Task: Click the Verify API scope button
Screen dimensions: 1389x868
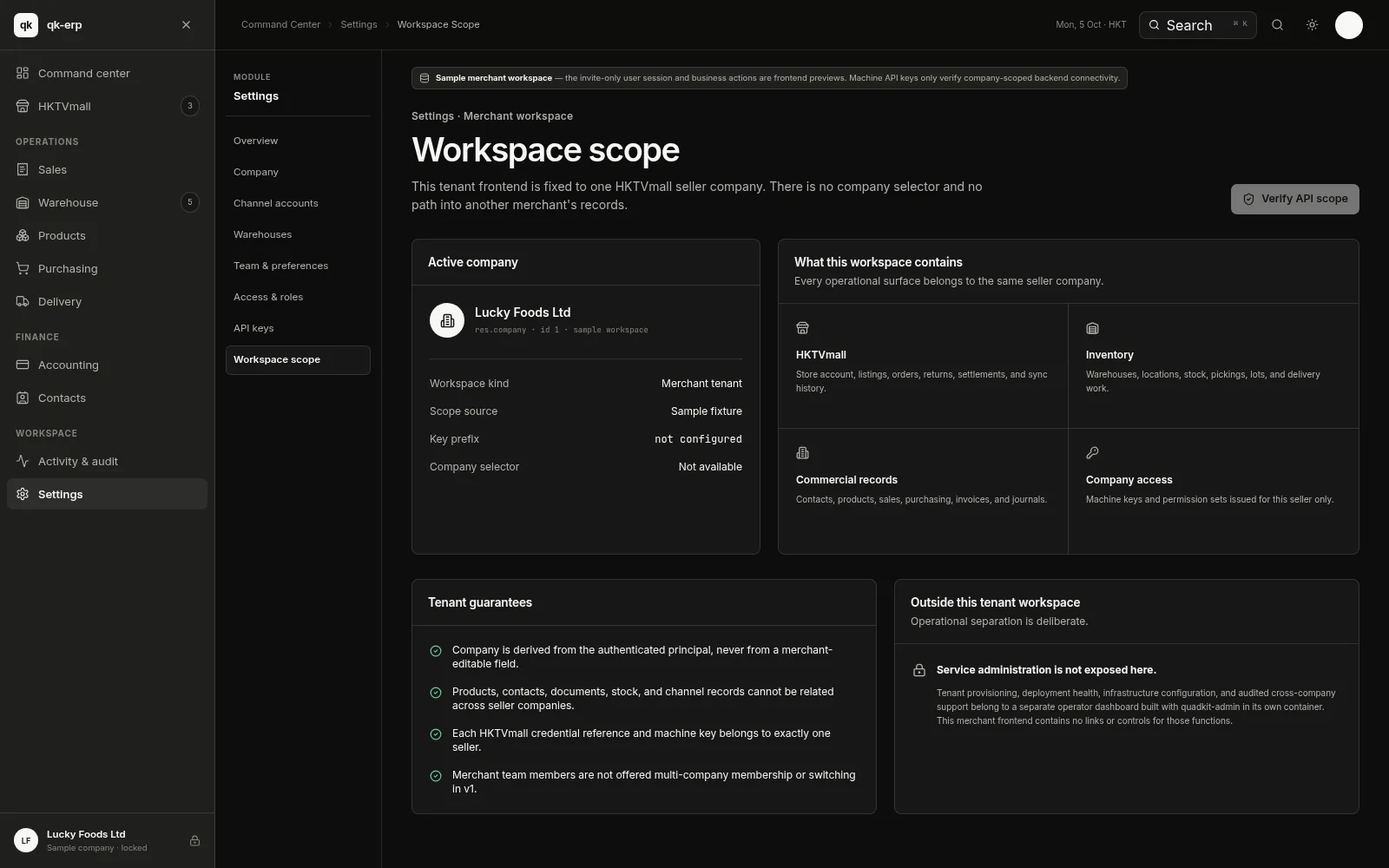Action: tap(1294, 199)
